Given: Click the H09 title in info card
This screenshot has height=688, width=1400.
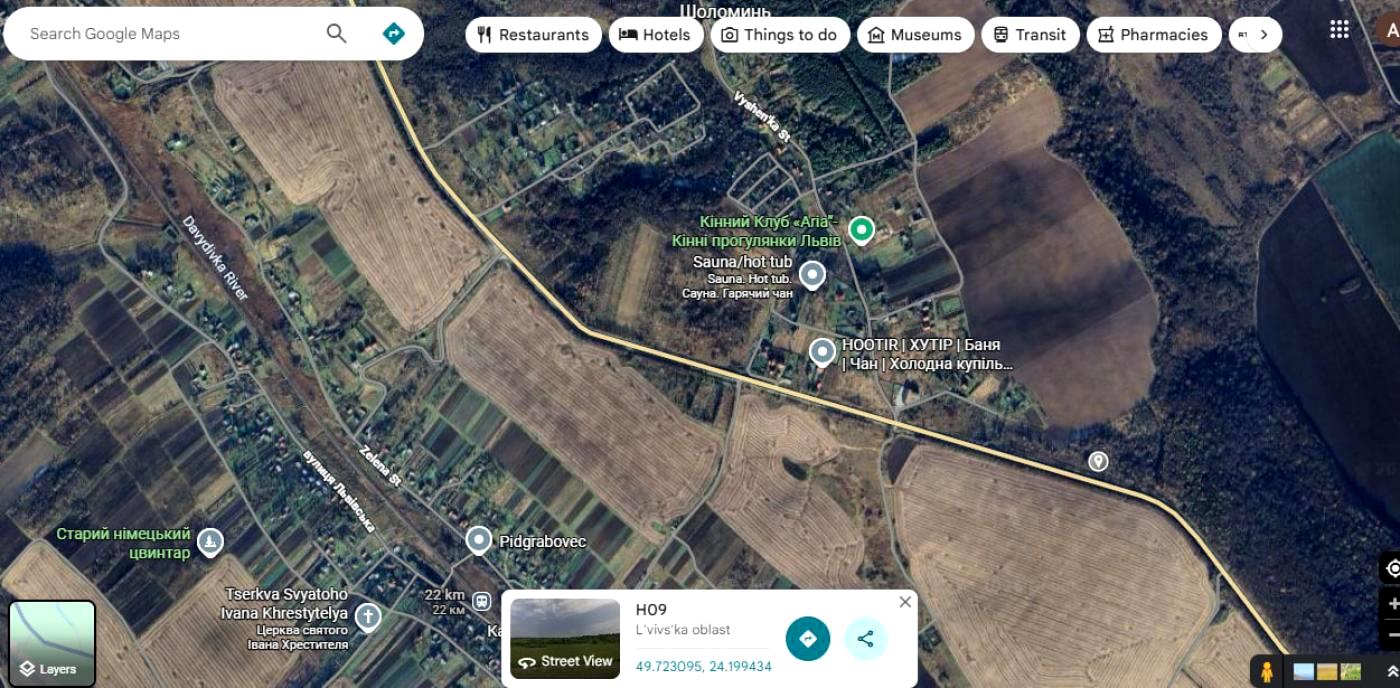Looking at the screenshot, I should click(651, 610).
